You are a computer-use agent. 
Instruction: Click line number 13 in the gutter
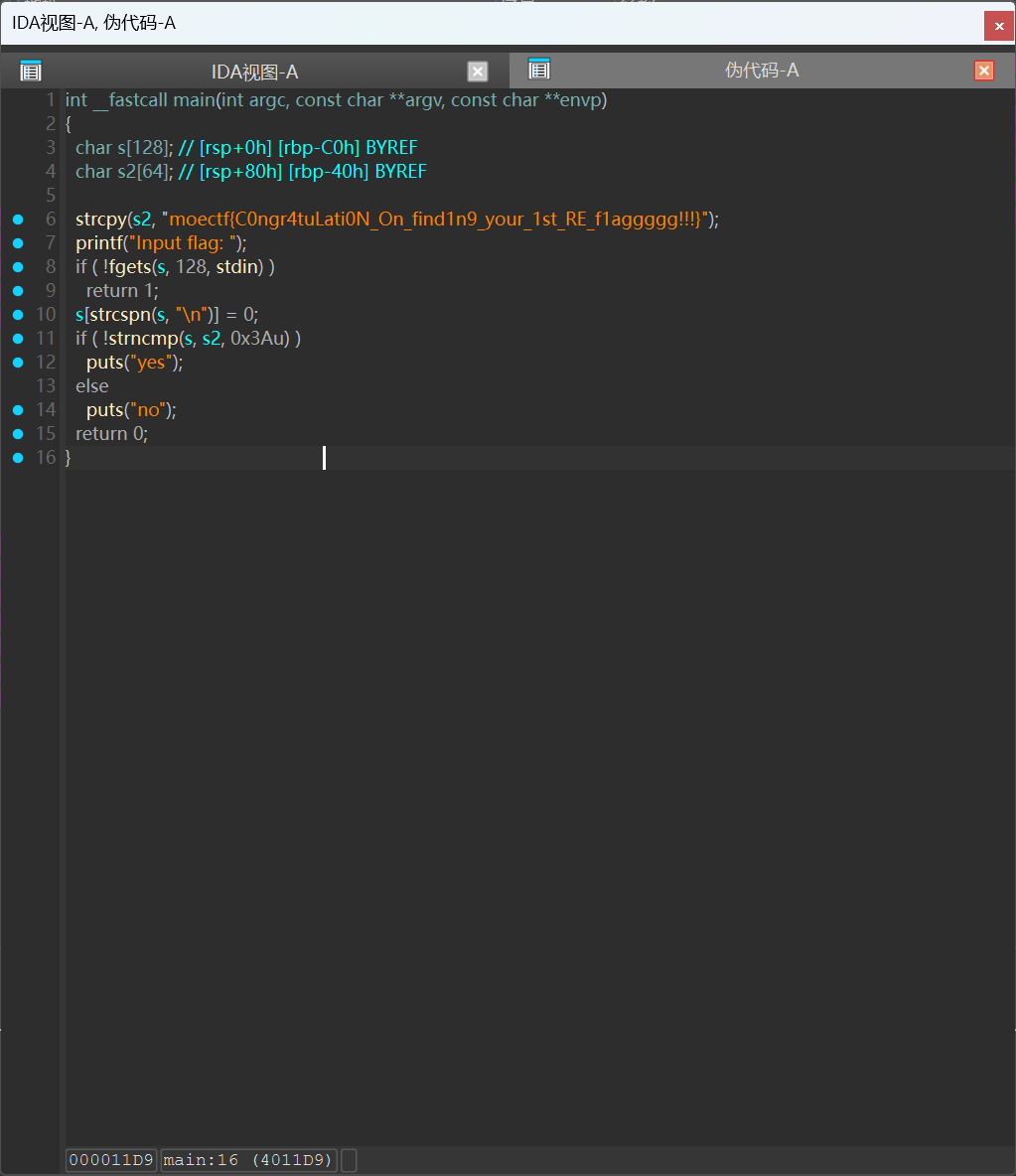click(46, 386)
